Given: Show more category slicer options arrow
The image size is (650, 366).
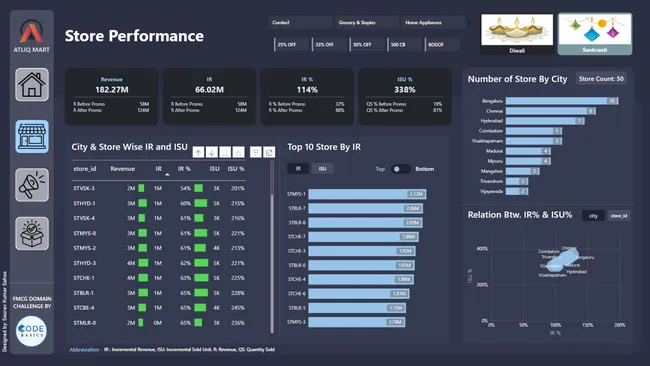Looking at the screenshot, I should (469, 22).
